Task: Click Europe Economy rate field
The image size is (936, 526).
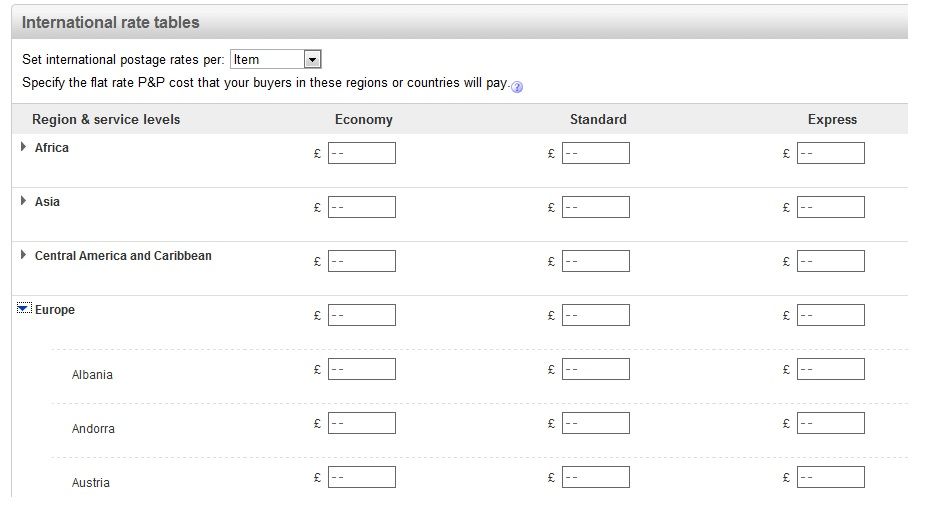Action: tap(361, 315)
